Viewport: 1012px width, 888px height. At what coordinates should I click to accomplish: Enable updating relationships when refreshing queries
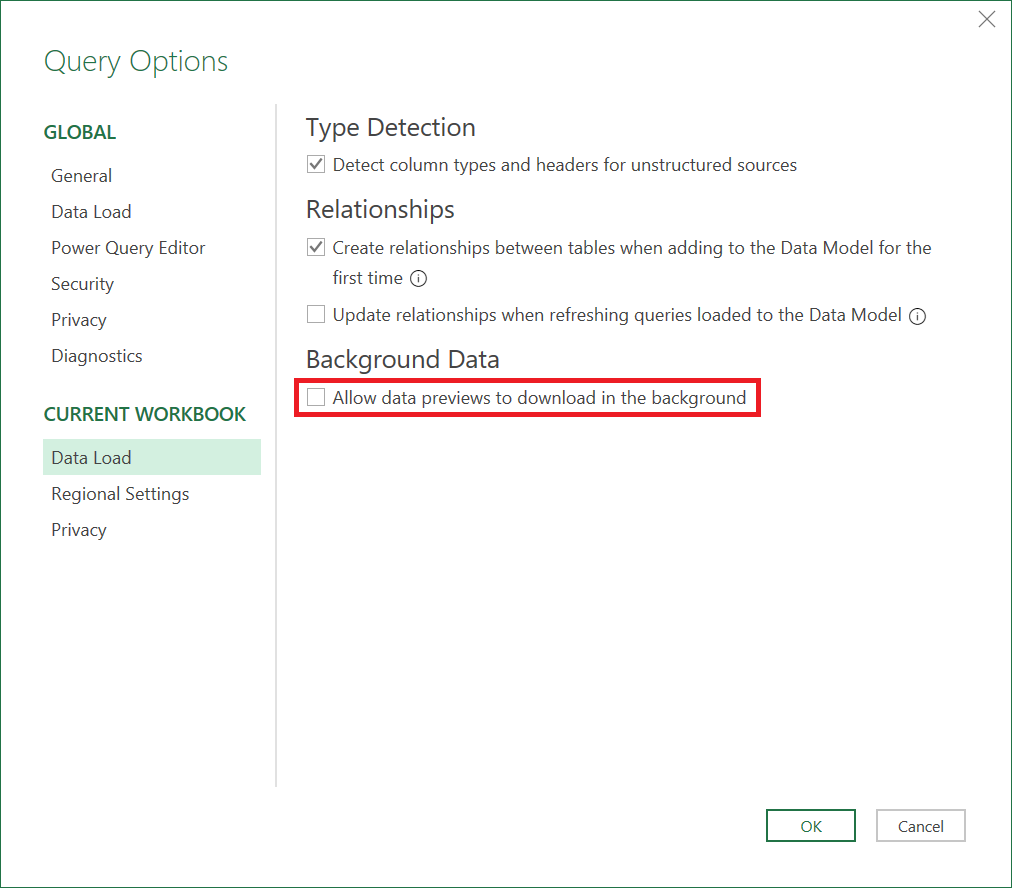316,315
